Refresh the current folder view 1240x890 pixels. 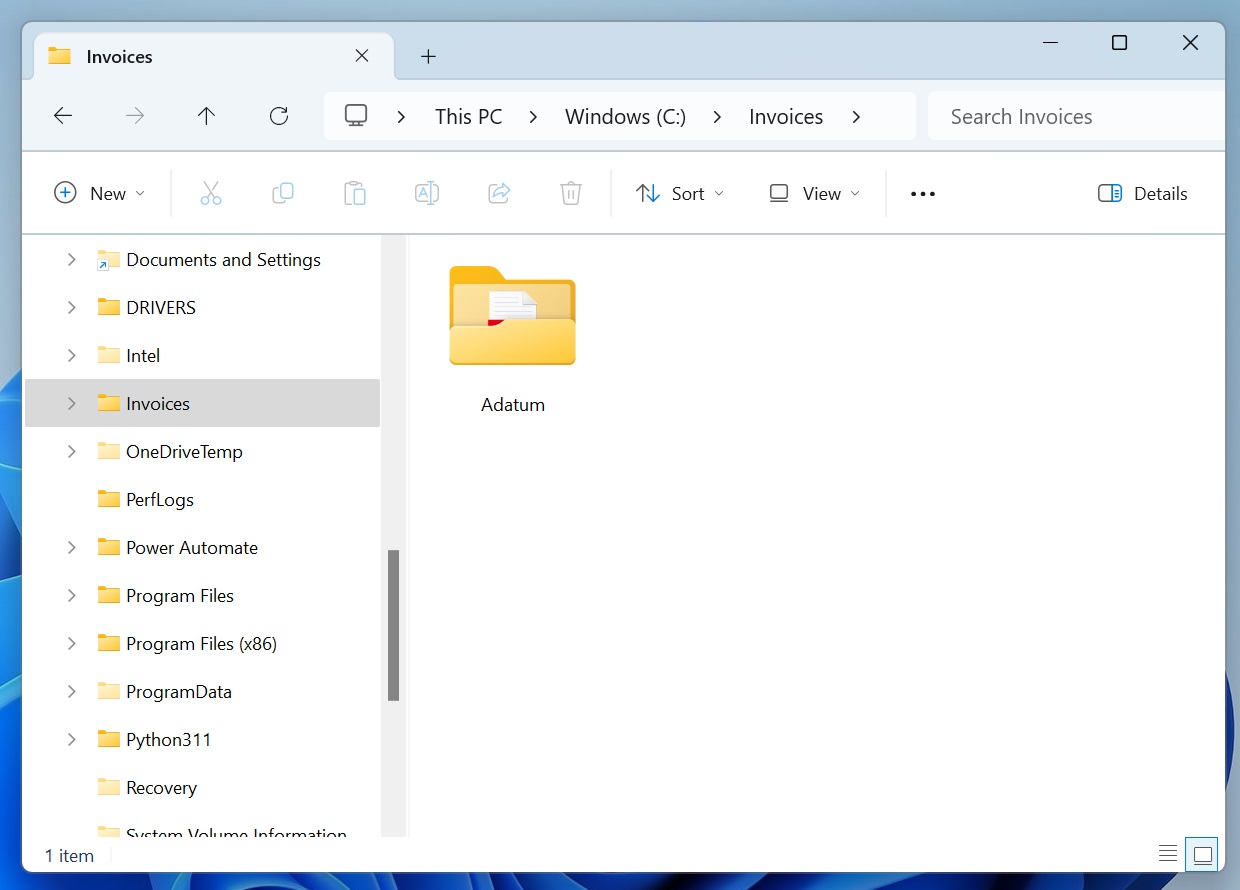pyautogui.click(x=278, y=116)
